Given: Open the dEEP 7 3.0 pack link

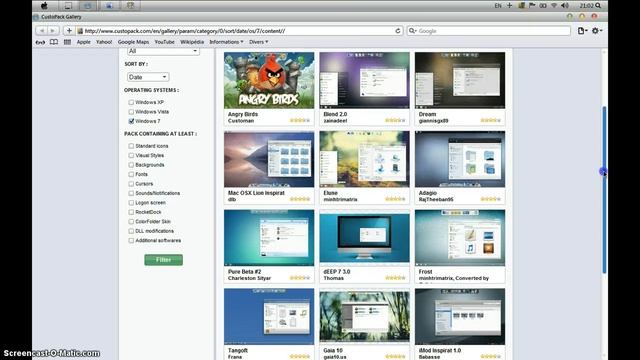Looking at the screenshot, I should point(337,272).
